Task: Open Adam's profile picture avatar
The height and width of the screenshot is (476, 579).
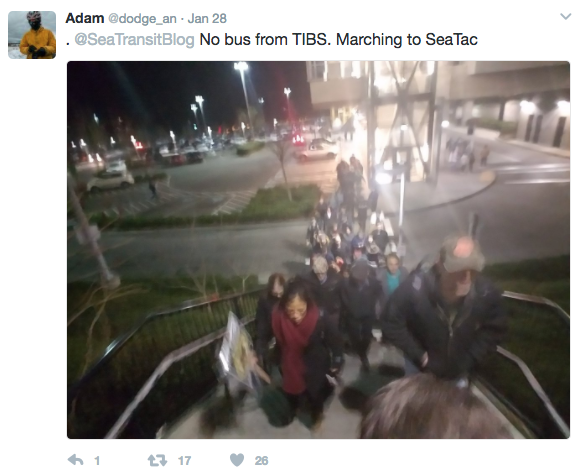Action: 32,35
